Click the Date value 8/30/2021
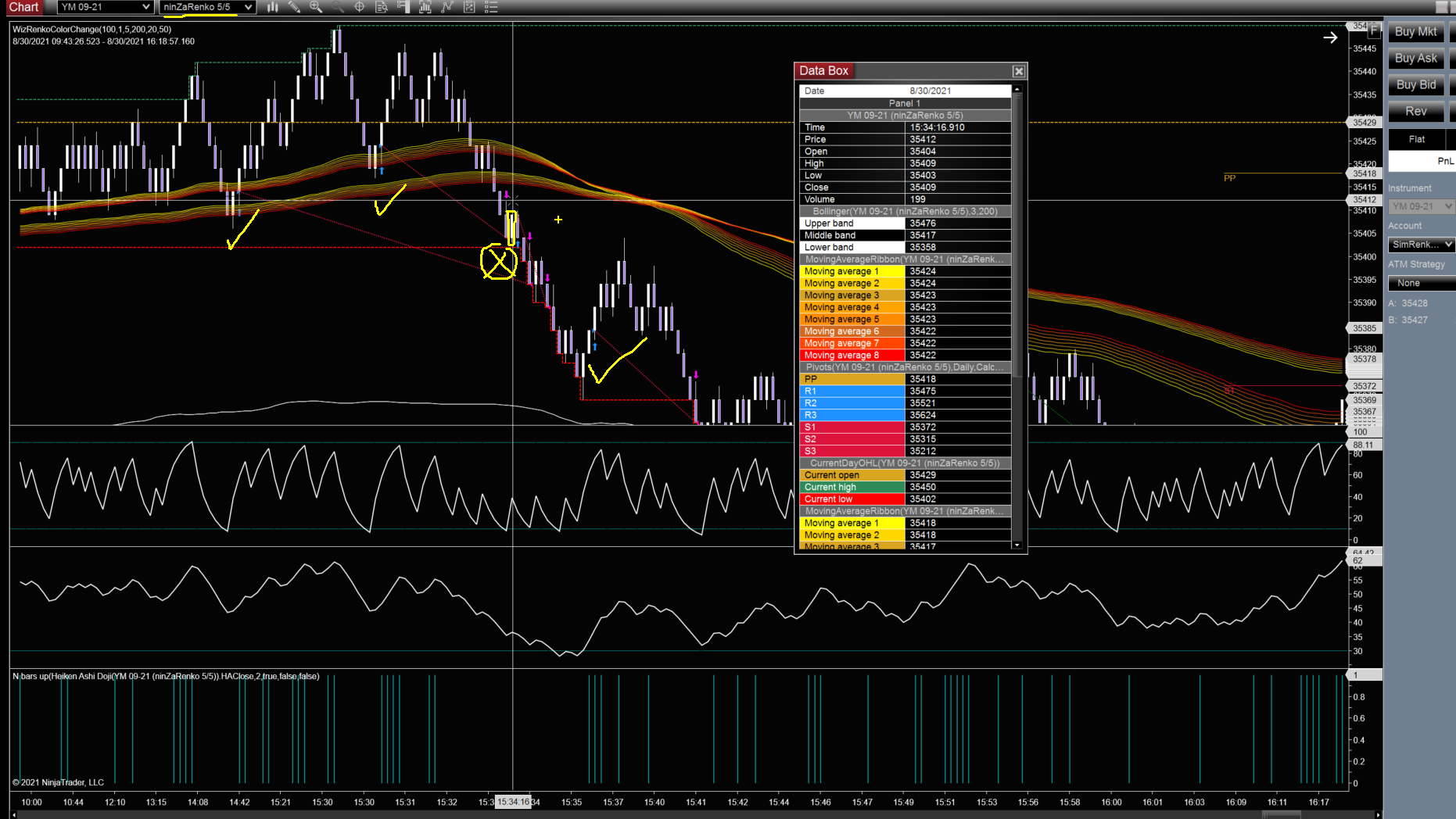 931,91
